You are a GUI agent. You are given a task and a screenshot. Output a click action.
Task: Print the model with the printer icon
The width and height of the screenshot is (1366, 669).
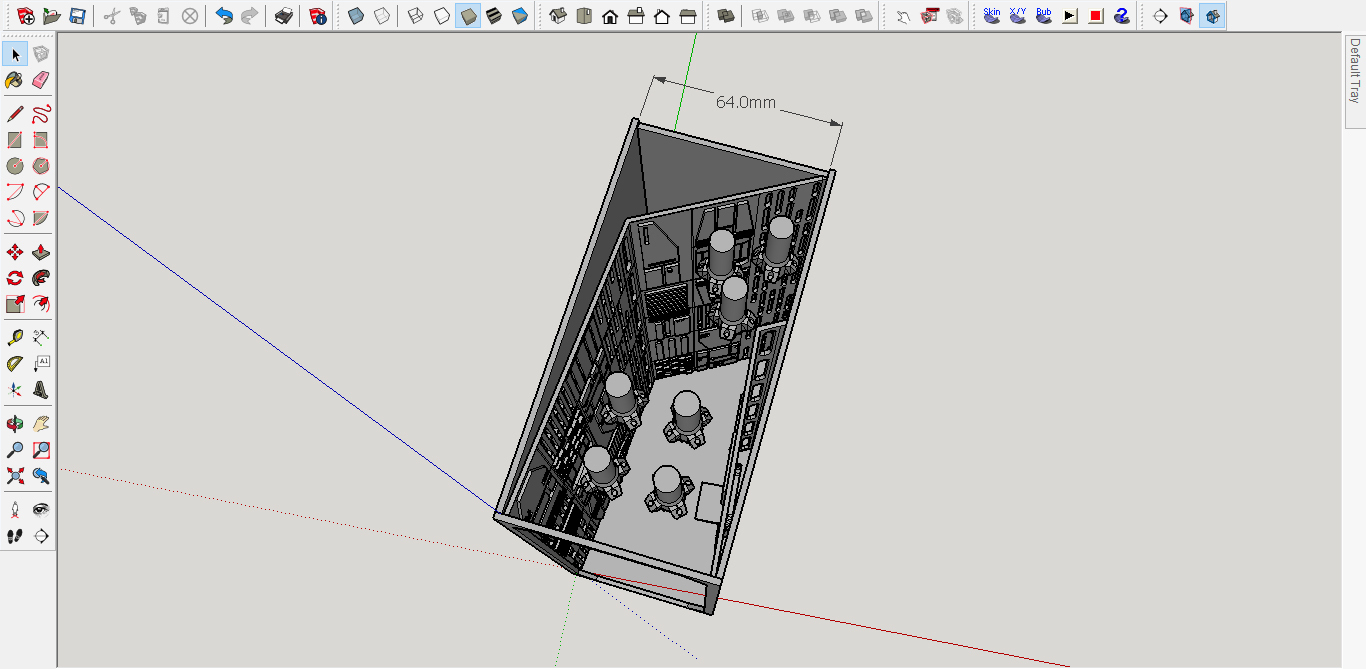284,16
